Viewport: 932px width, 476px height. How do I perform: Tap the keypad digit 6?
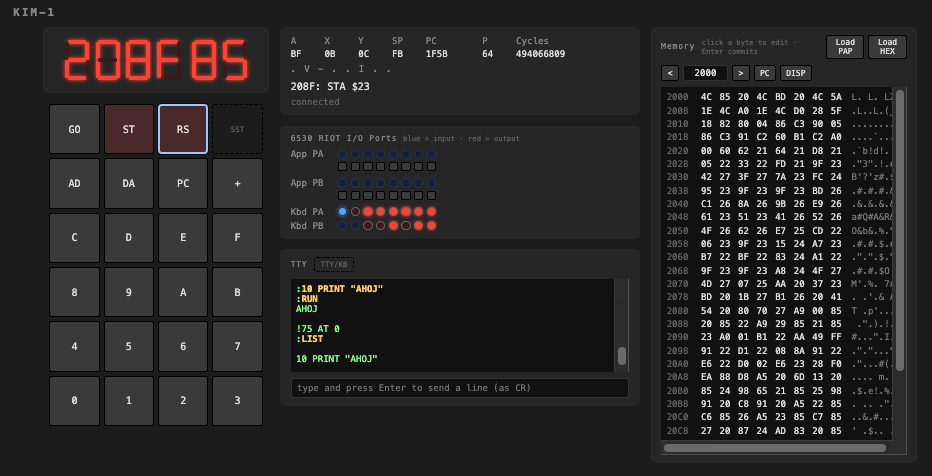tap(183, 346)
